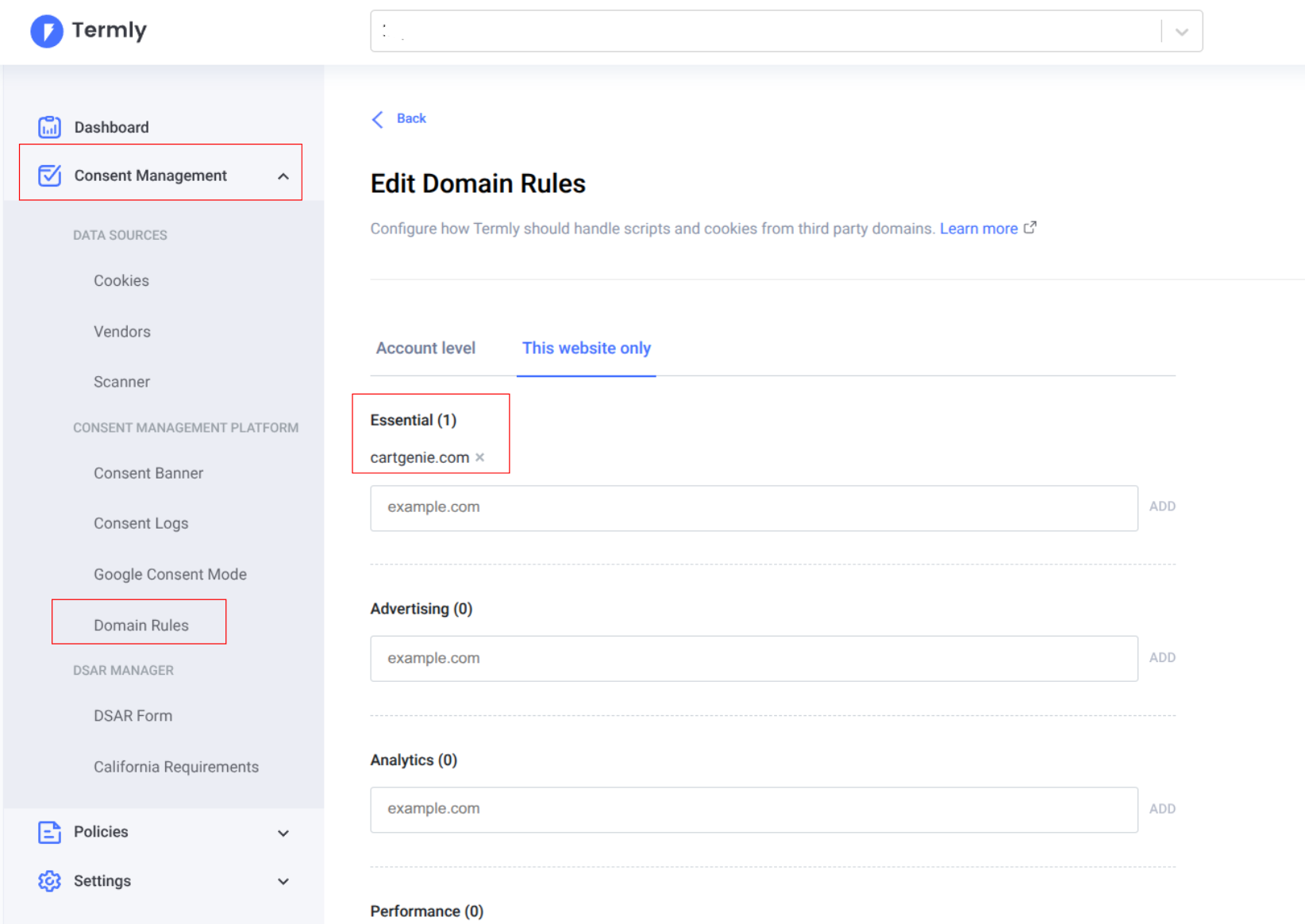Viewport: 1305px width, 924px height.
Task: Open the Dashboard icon in sidebar
Action: [49, 127]
